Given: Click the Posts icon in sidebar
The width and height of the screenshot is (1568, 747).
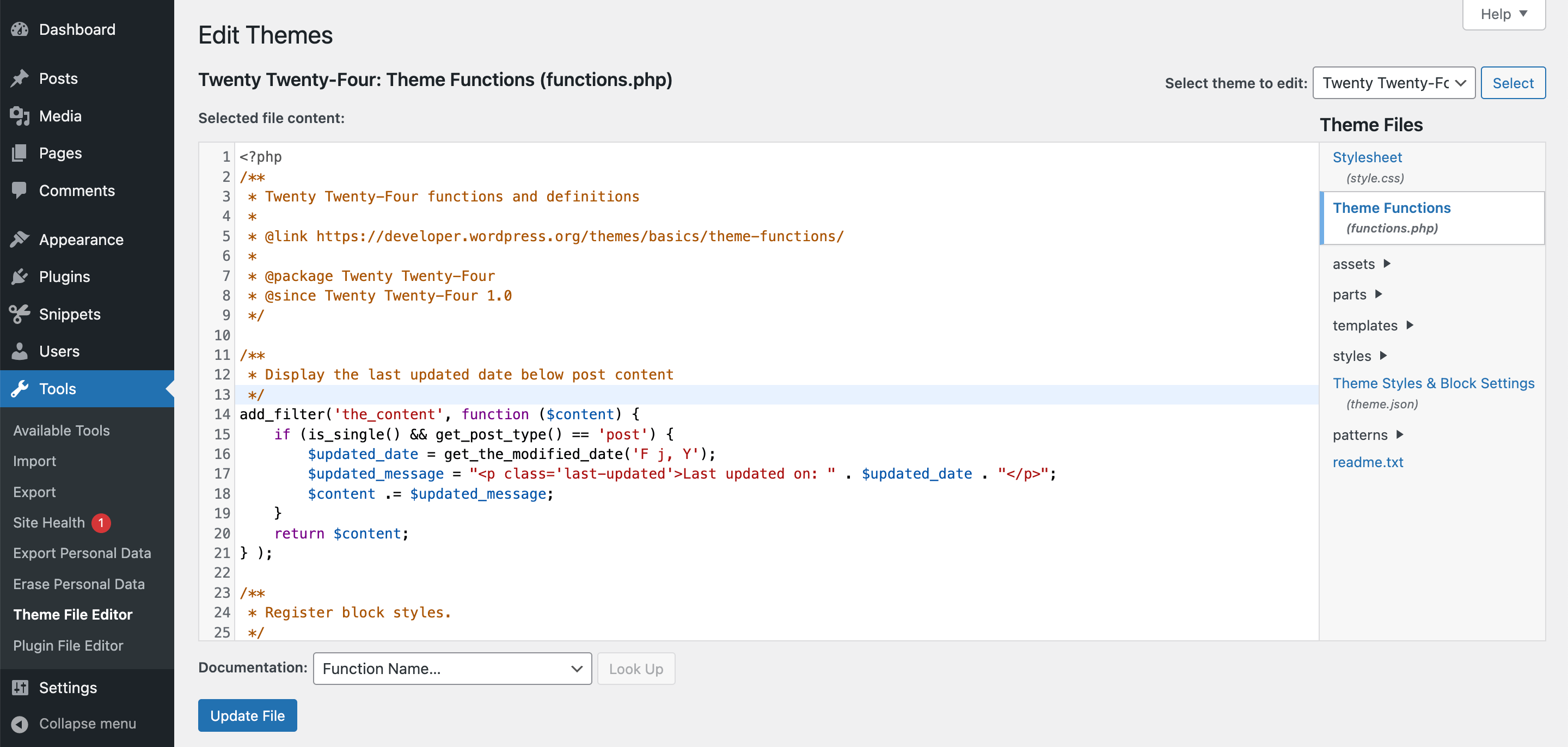Looking at the screenshot, I should 20,78.
